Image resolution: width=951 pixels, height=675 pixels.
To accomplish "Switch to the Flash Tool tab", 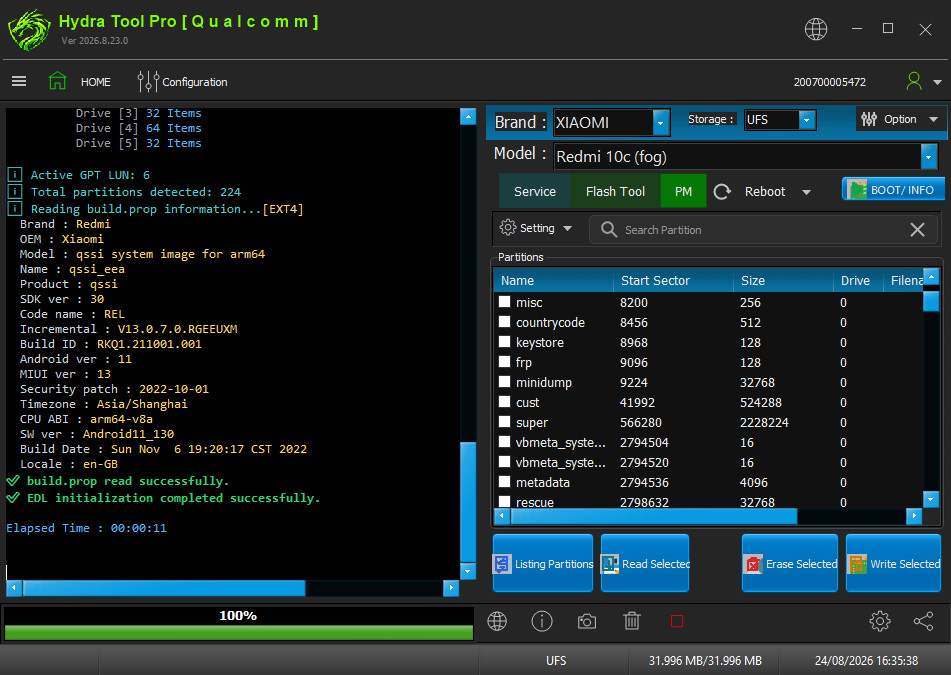I will click(x=615, y=191).
